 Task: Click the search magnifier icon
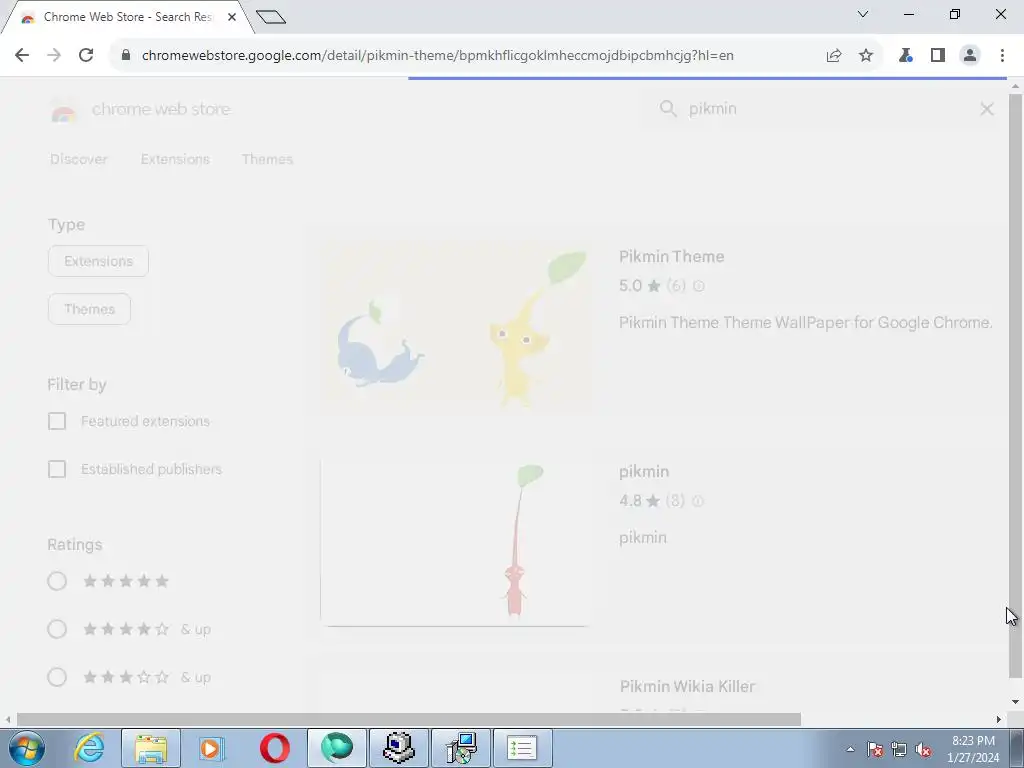point(668,108)
